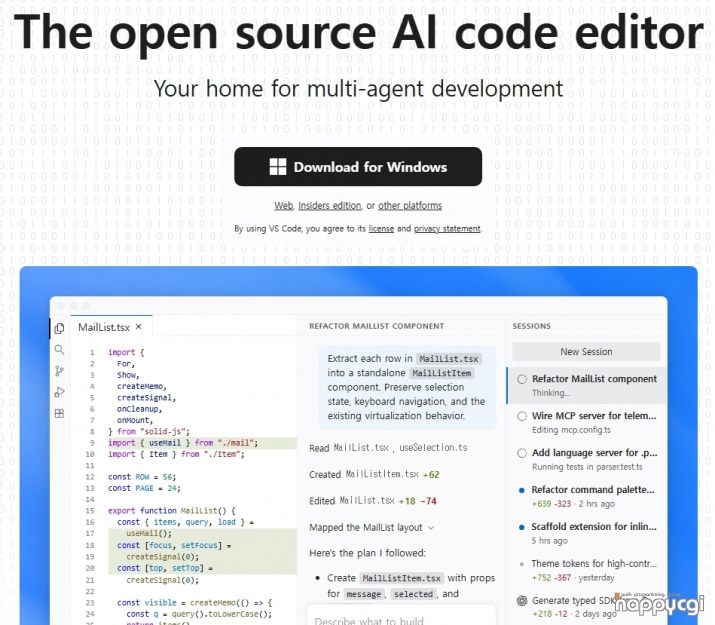This screenshot has width=715, height=625.
Task: Select the Add language server session
Action: 587,460
